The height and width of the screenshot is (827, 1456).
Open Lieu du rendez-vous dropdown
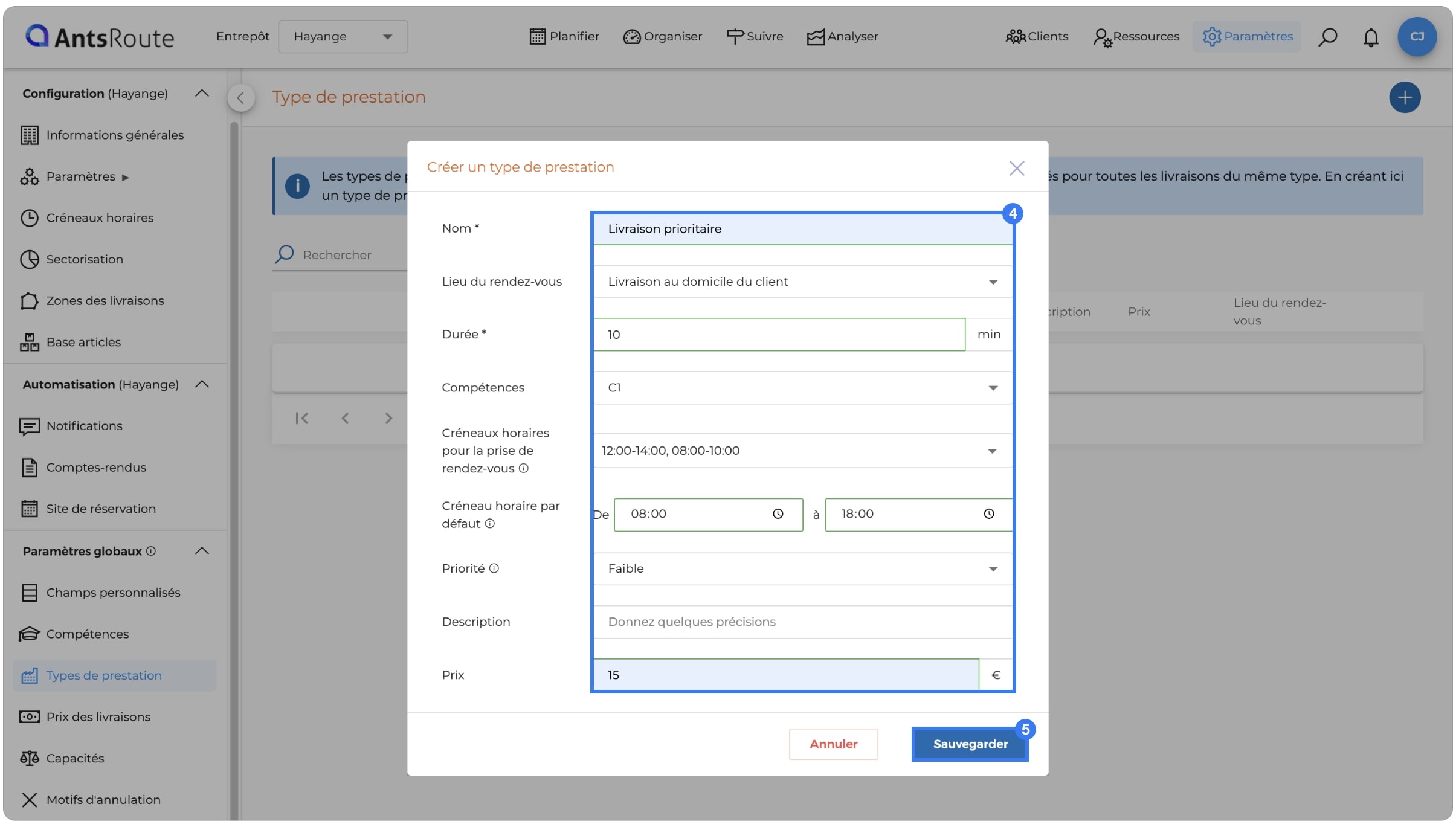tap(802, 282)
